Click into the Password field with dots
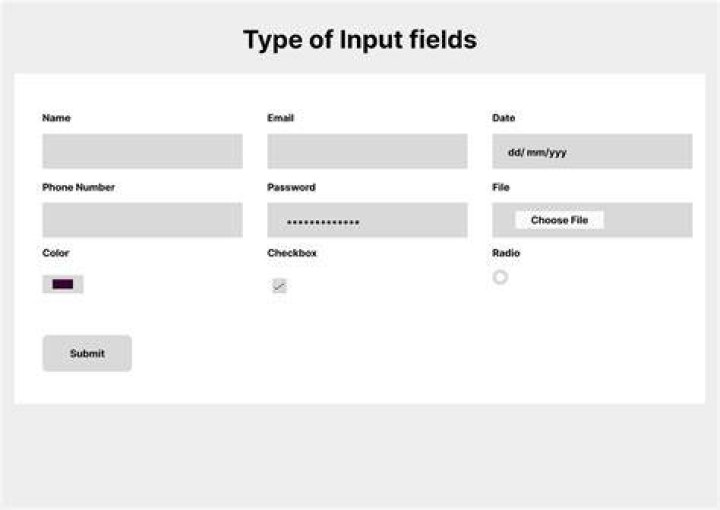Image resolution: width=720 pixels, height=510 pixels. tap(367, 220)
